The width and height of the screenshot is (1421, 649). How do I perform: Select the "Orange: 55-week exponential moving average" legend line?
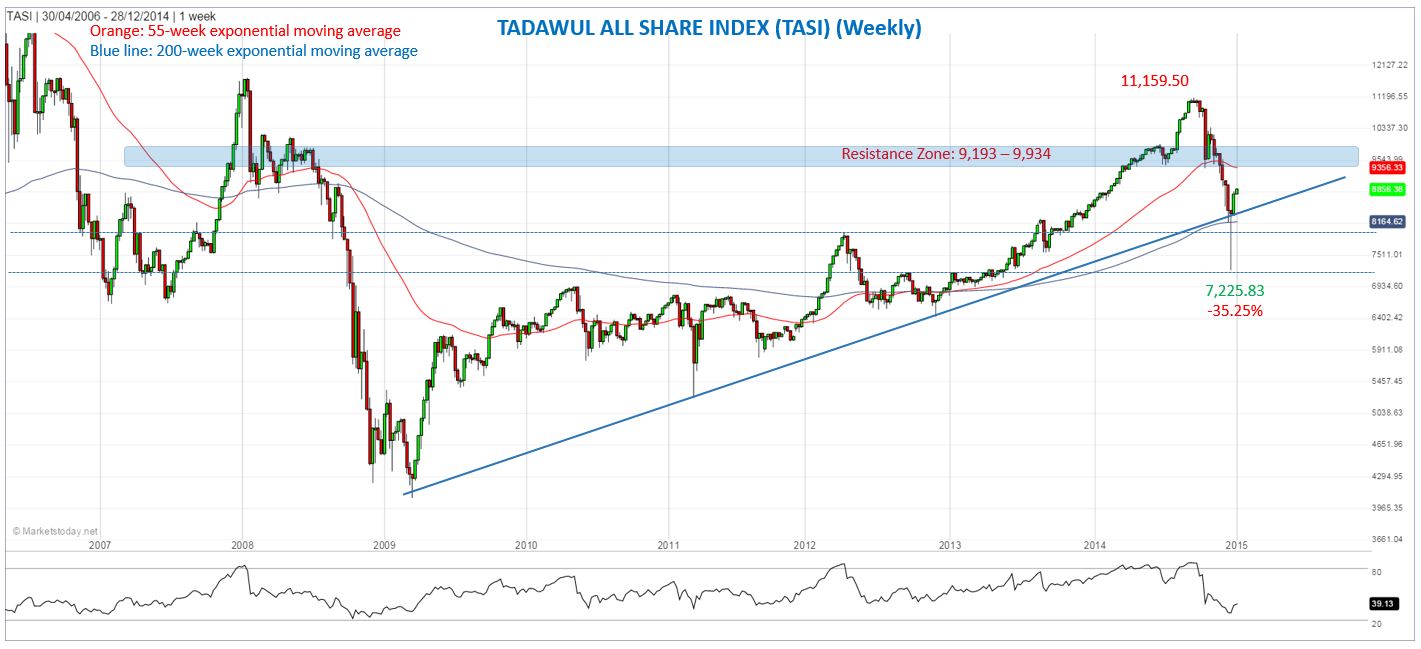pyautogui.click(x=246, y=32)
